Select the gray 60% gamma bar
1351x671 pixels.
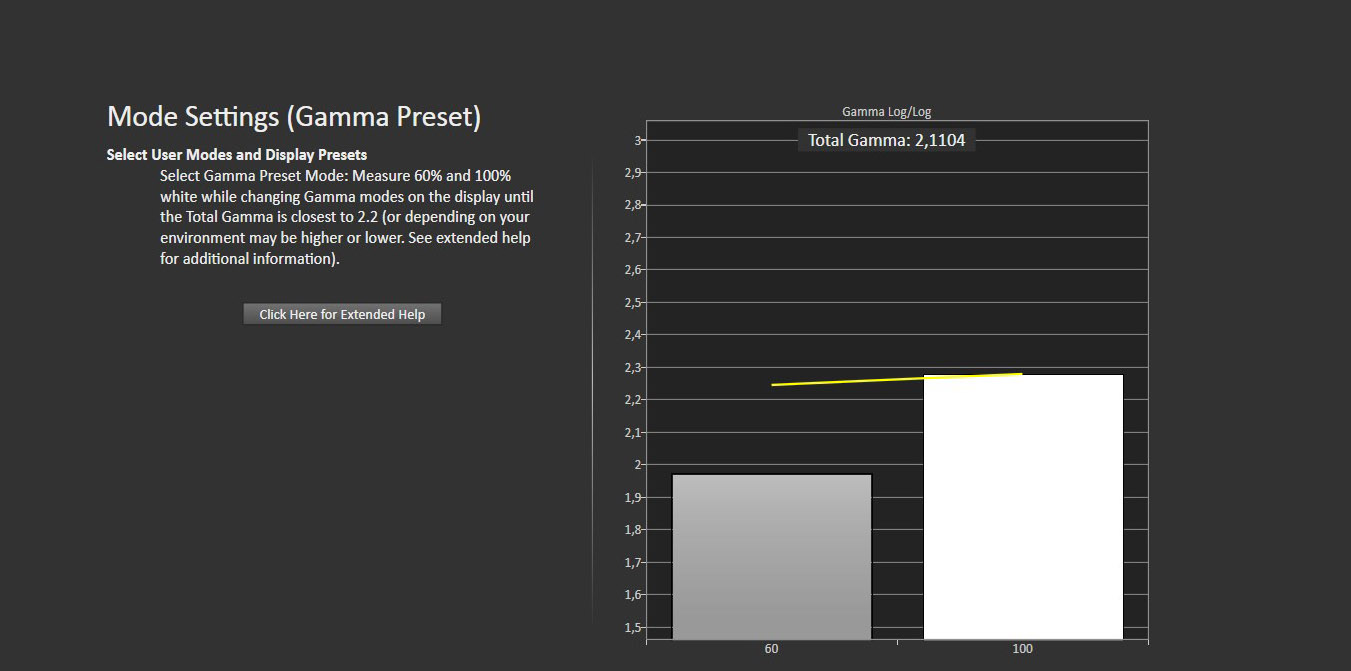click(x=771, y=556)
